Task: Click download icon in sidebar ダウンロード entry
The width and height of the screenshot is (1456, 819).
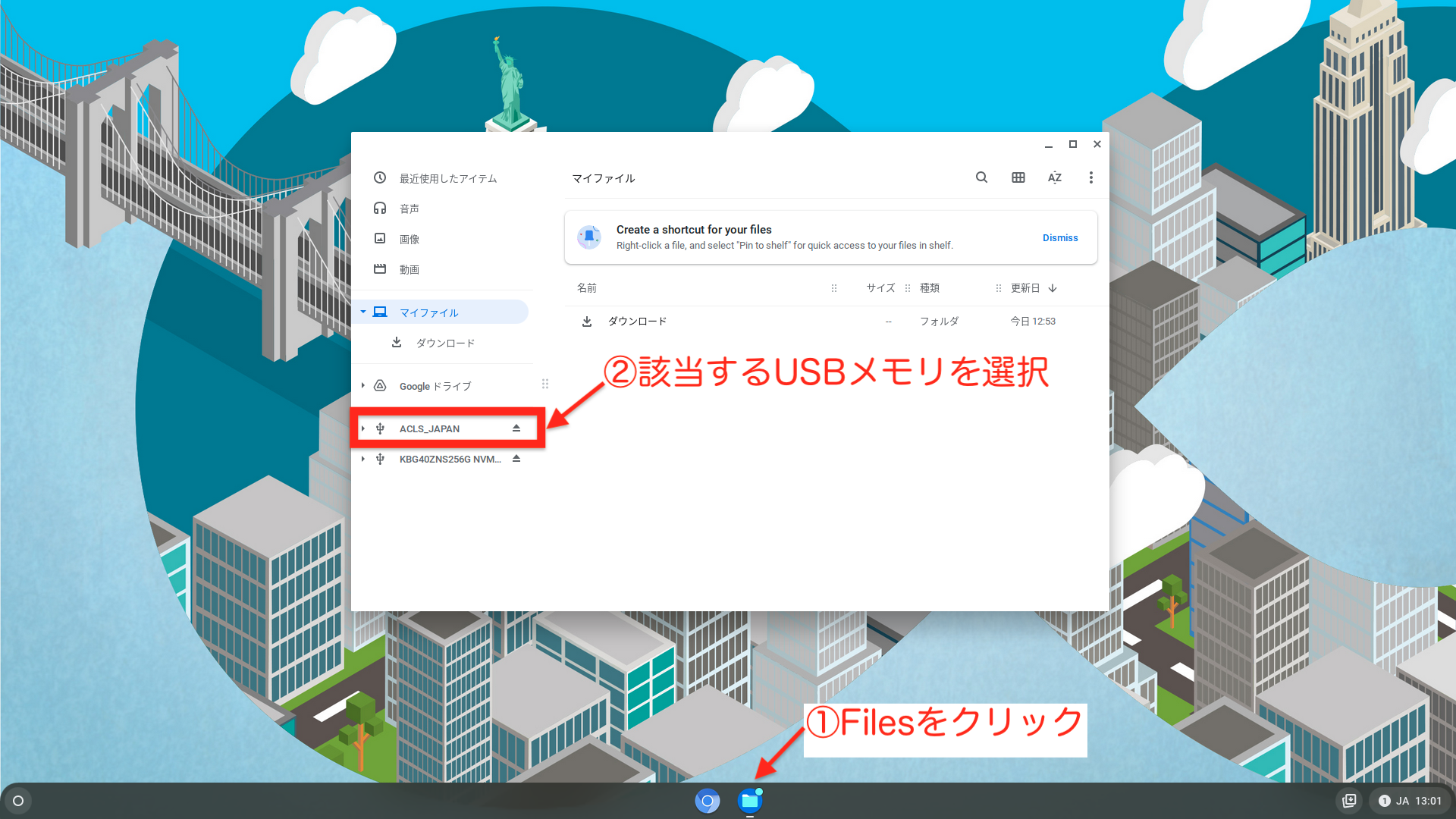Action: [397, 342]
